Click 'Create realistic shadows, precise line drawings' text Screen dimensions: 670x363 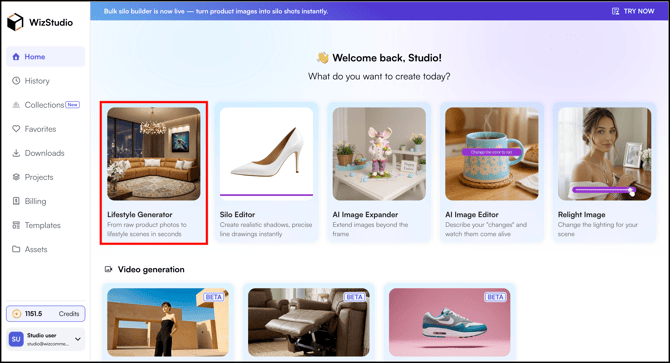[266, 229]
